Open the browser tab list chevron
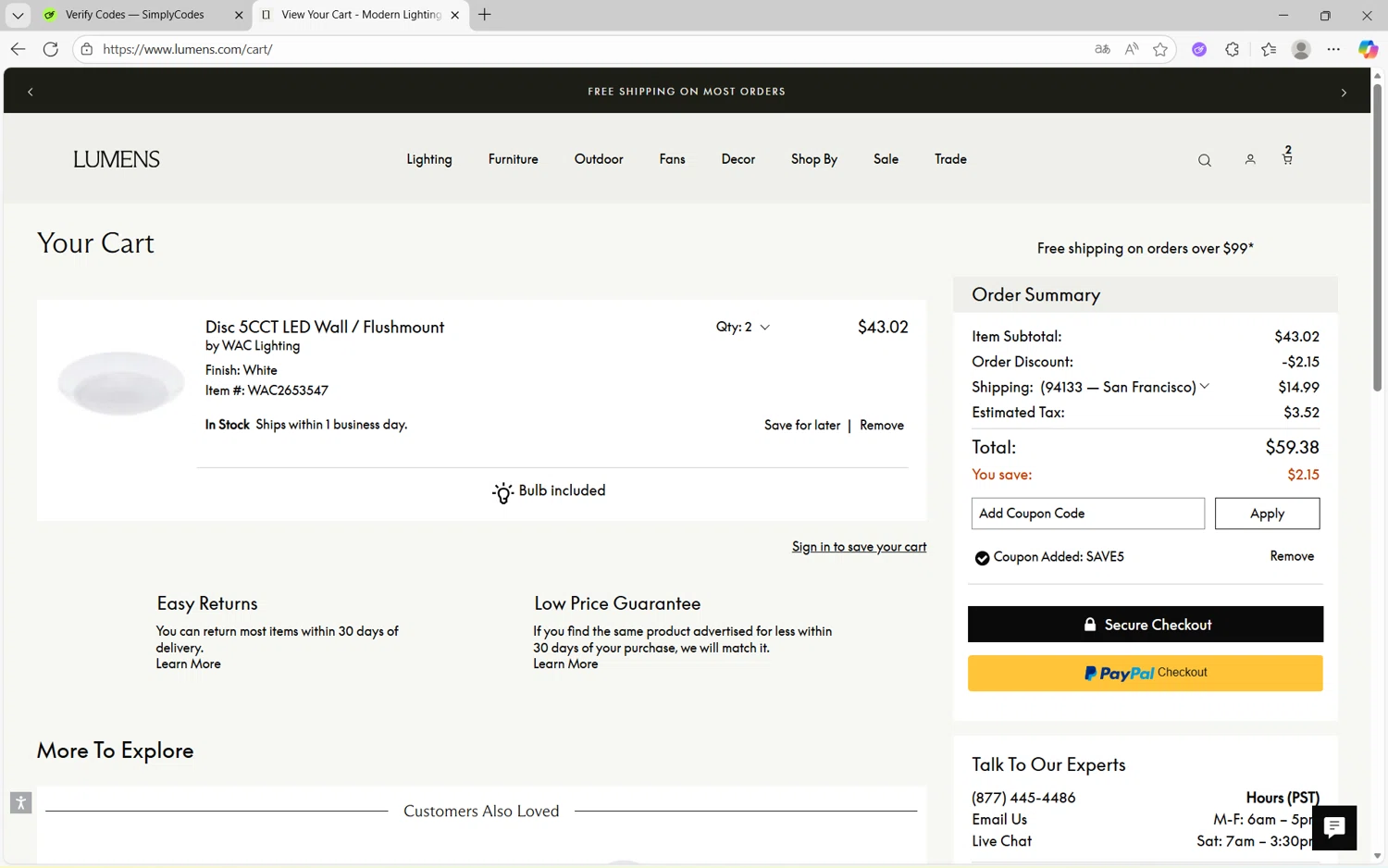Image resolution: width=1388 pixels, height=868 pixels. click(18, 15)
